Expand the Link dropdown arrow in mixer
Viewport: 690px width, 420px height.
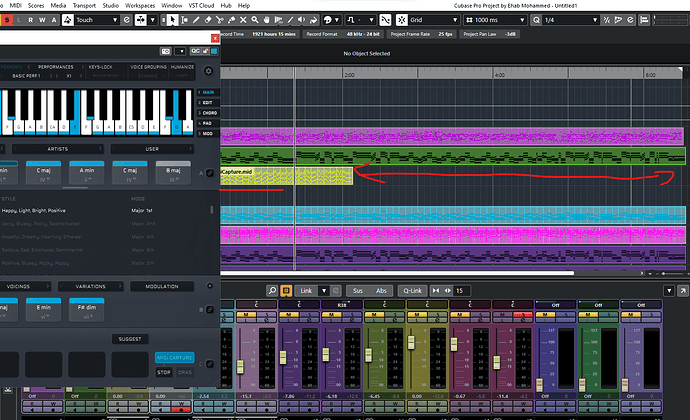click(324, 291)
